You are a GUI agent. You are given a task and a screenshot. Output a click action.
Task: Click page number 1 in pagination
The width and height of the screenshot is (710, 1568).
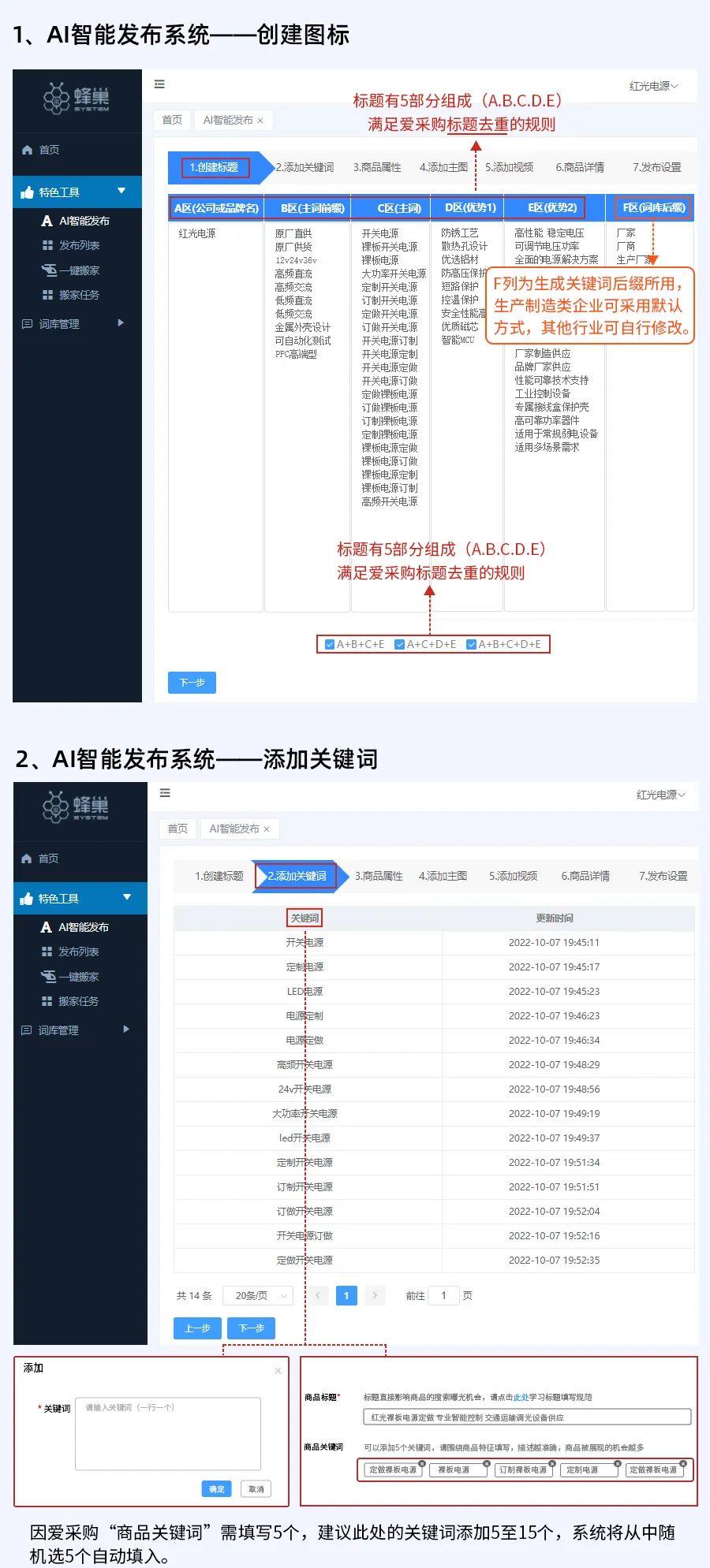pos(346,1295)
